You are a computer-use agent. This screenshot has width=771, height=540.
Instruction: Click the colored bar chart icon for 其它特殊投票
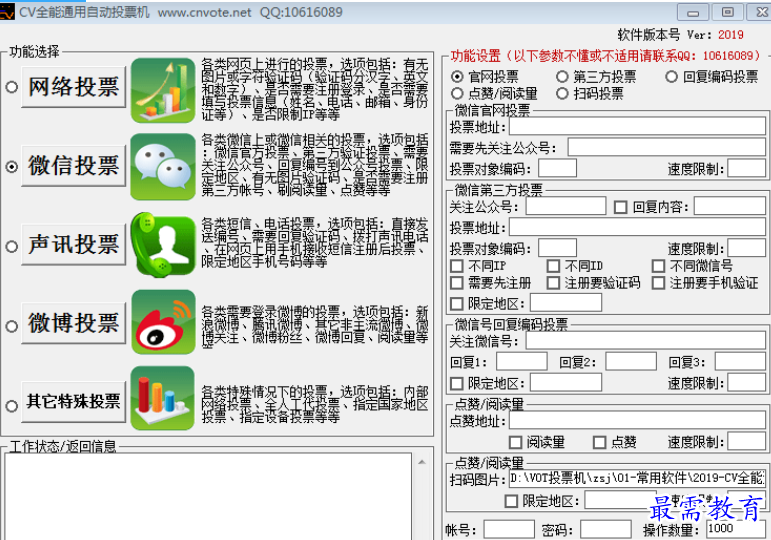click(163, 398)
